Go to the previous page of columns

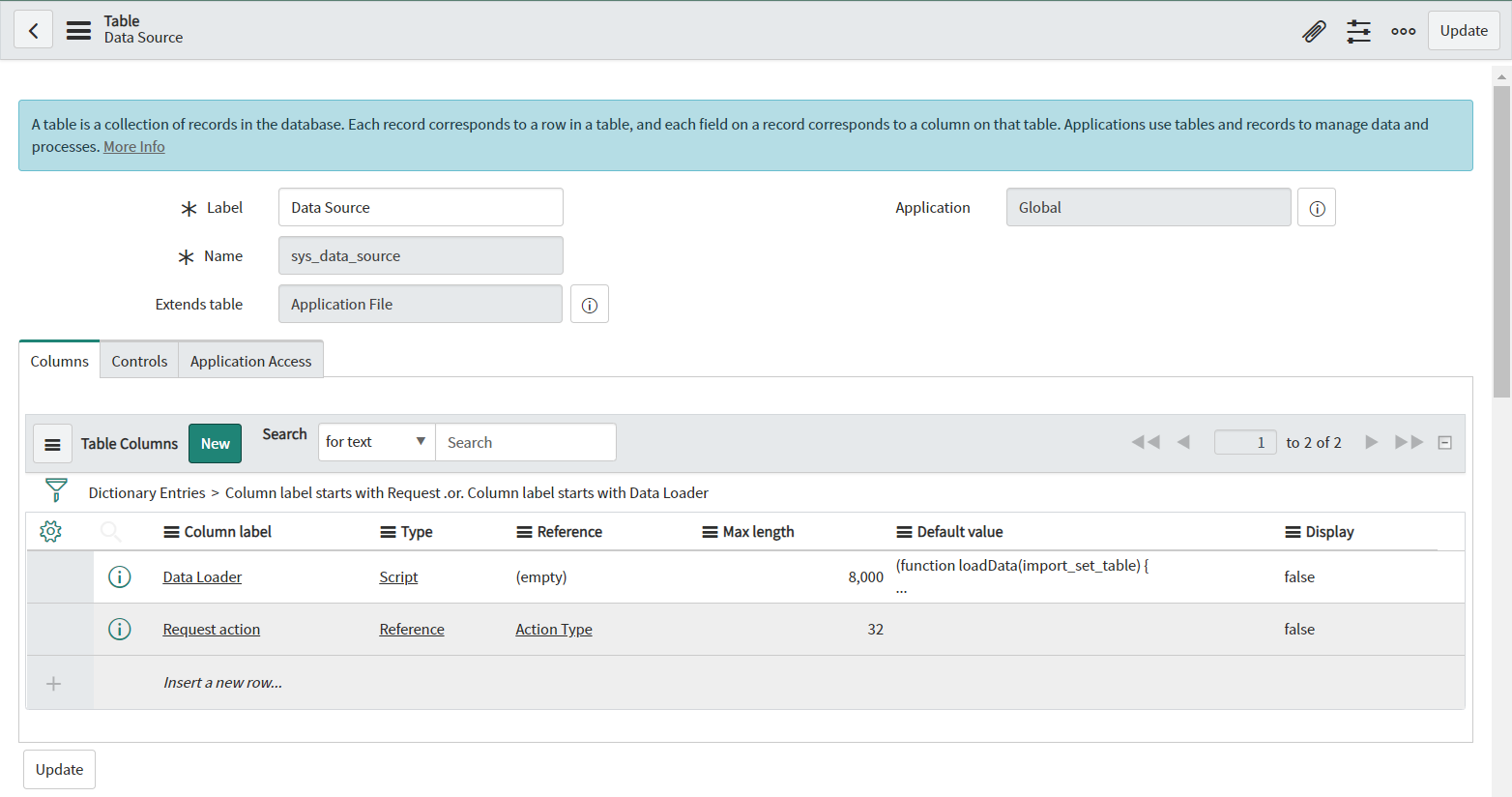click(x=1183, y=442)
